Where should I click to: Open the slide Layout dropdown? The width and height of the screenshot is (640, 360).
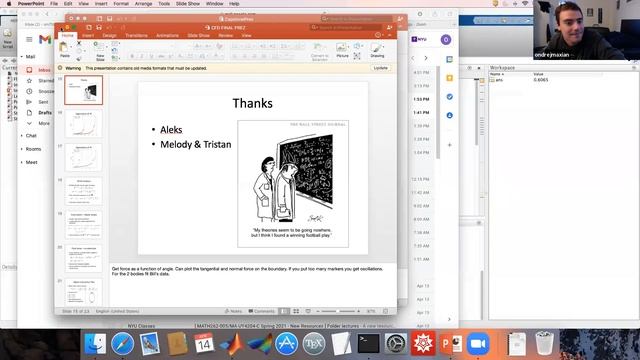[x=115, y=43]
